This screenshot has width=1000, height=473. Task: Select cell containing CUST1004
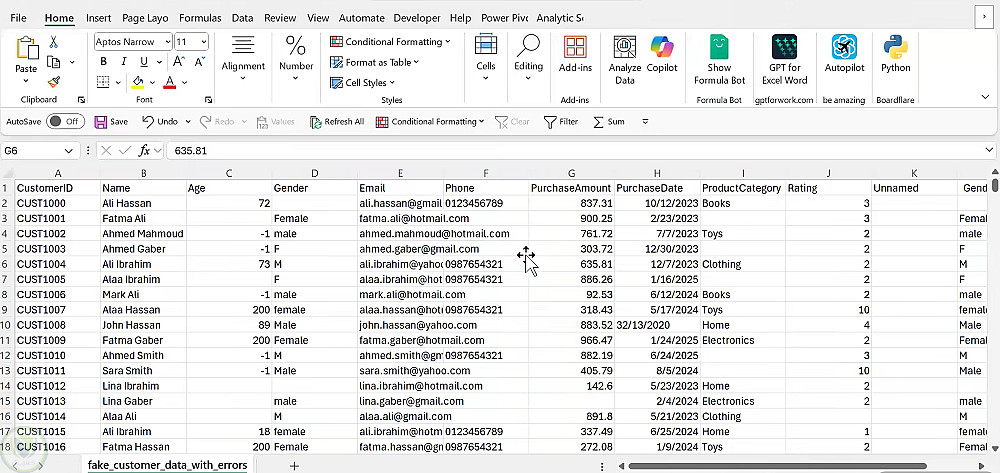point(57,264)
